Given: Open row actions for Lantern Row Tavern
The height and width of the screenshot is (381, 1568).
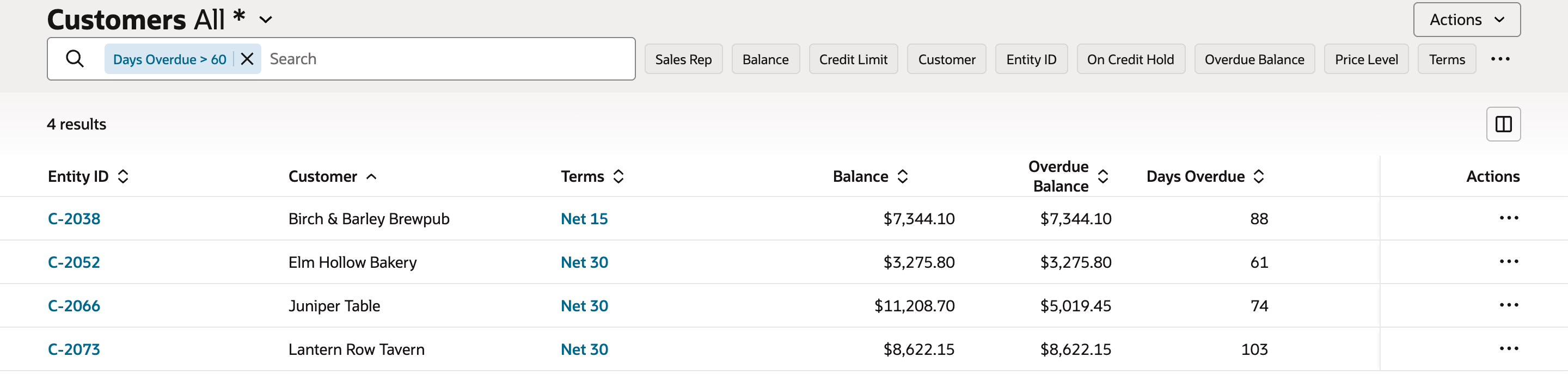Looking at the screenshot, I should pos(1508,349).
